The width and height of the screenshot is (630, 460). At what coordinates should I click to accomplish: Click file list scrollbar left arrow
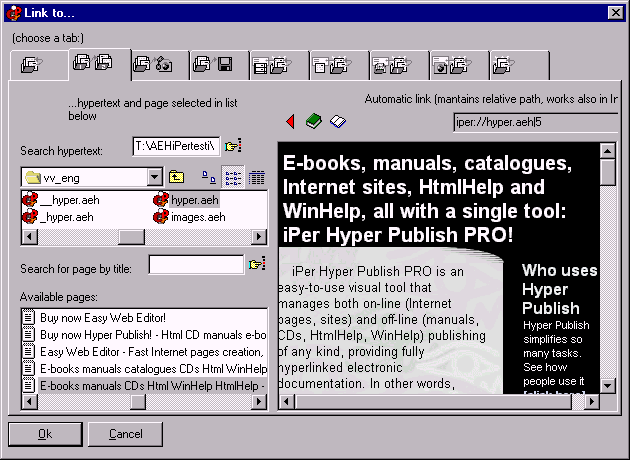[x=29, y=237]
